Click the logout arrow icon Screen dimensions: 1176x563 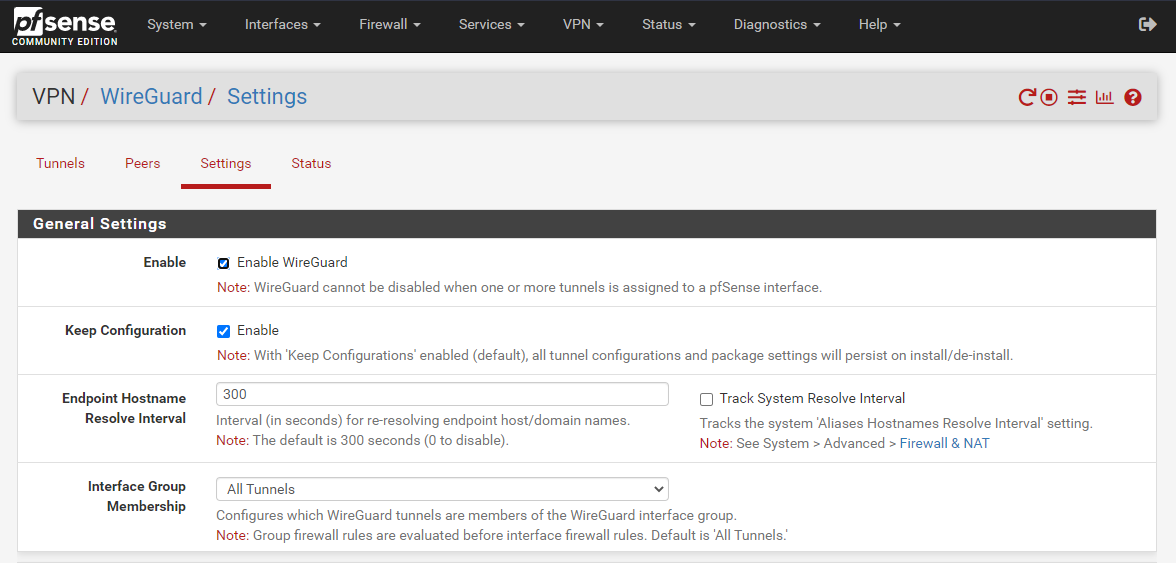[x=1148, y=24]
